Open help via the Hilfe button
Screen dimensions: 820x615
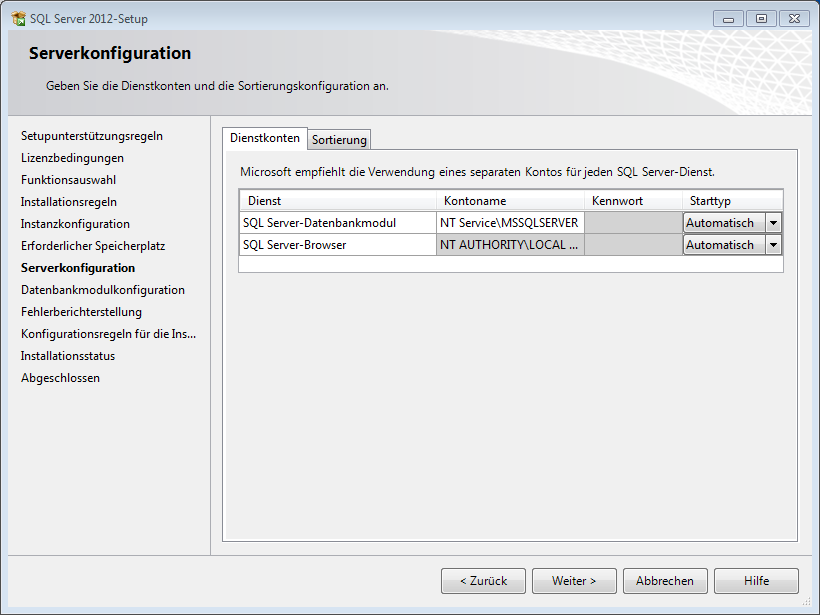pyautogui.click(x=756, y=581)
